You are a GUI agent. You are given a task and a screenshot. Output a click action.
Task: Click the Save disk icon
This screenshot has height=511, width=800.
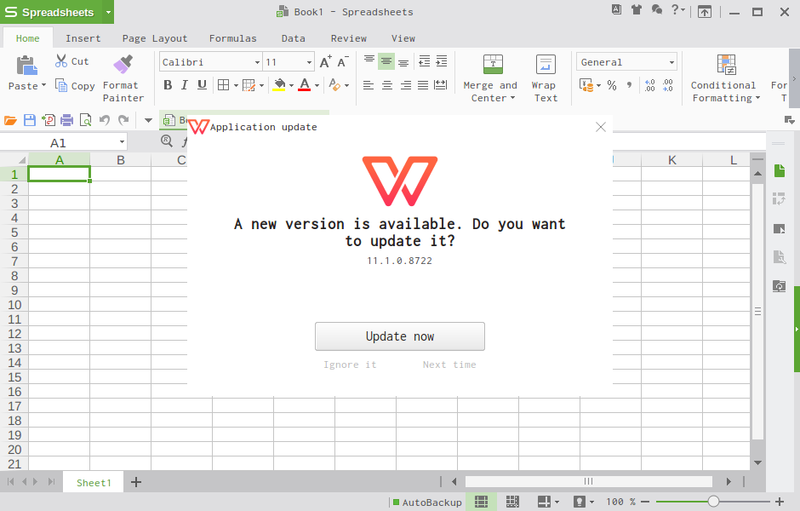(x=30, y=120)
